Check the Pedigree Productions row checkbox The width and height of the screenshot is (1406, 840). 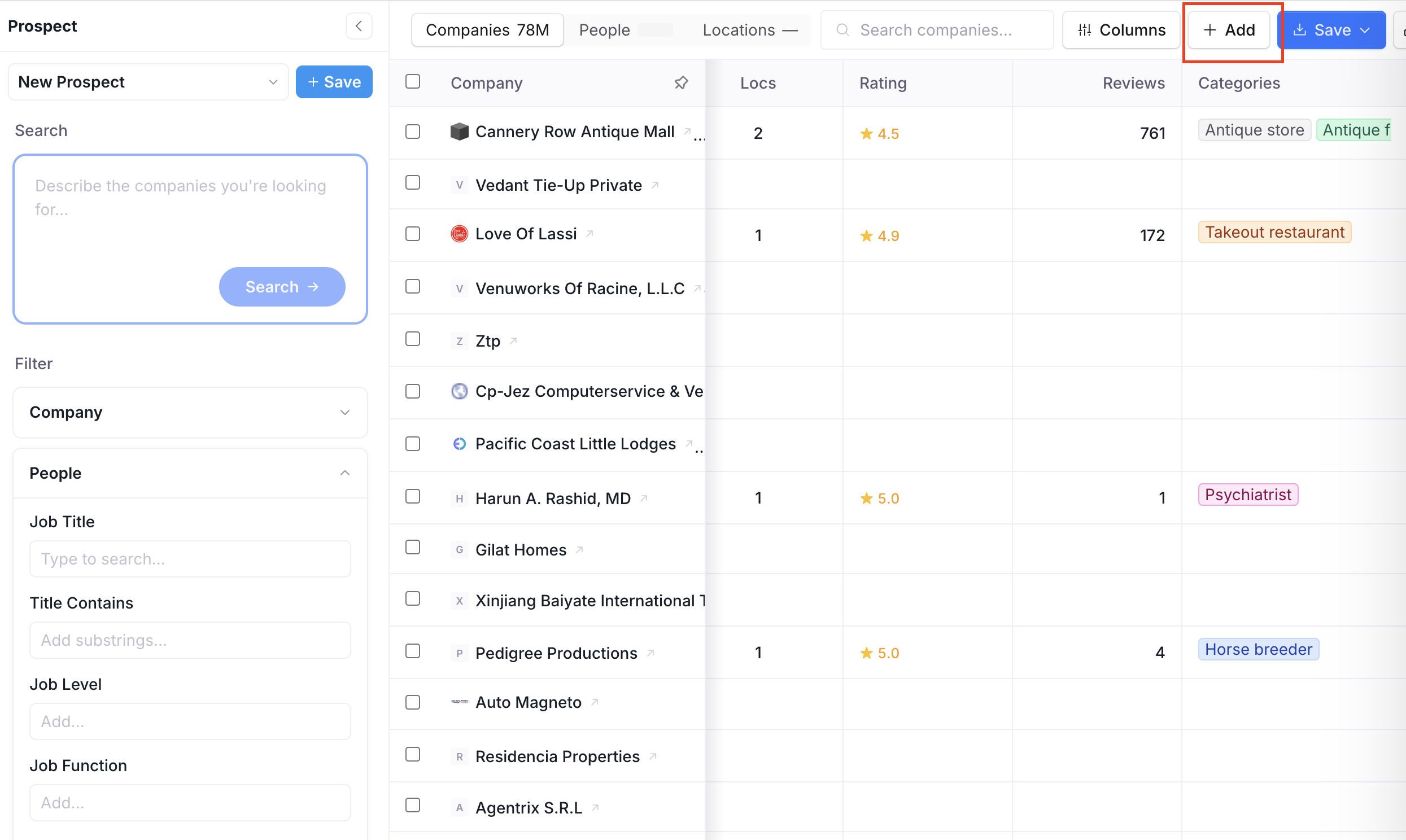pyautogui.click(x=413, y=651)
